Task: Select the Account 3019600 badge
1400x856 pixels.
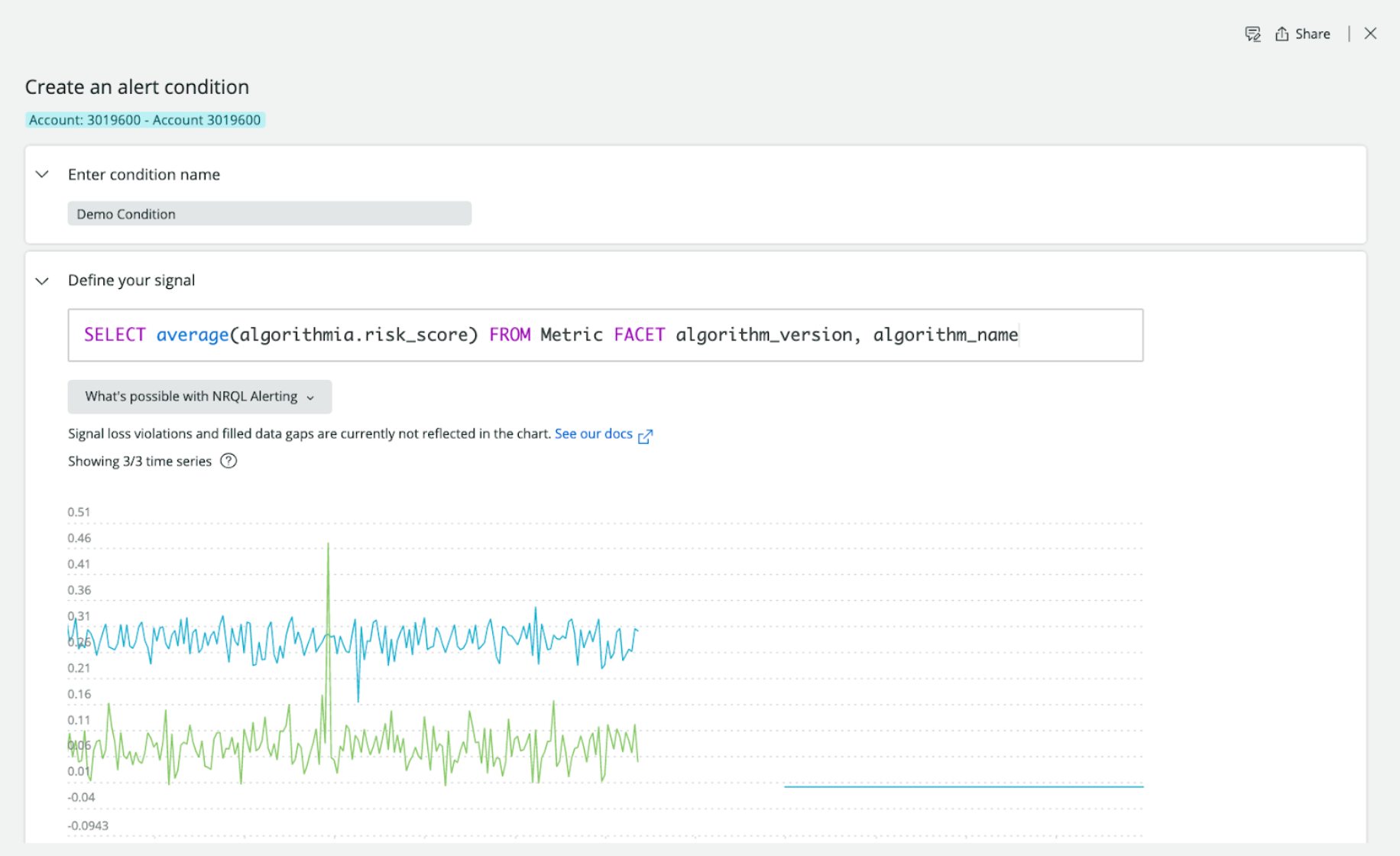Action: pyautogui.click(x=144, y=120)
